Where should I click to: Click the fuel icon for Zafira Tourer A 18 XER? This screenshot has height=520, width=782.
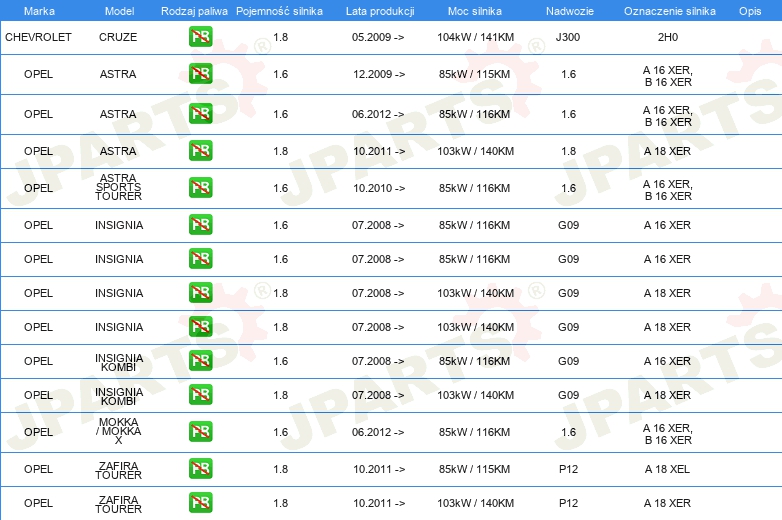click(x=200, y=503)
